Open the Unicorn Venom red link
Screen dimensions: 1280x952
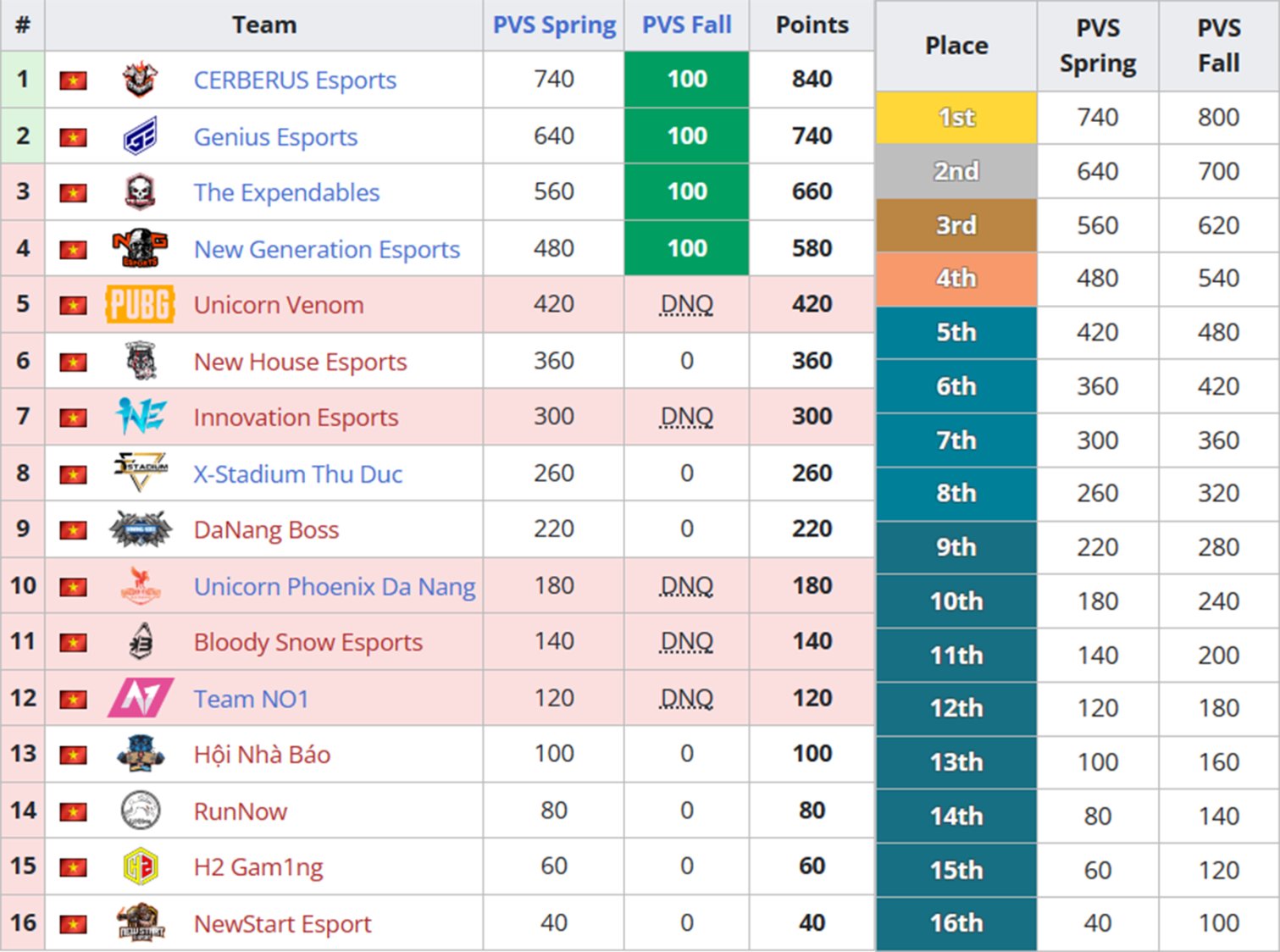279,305
